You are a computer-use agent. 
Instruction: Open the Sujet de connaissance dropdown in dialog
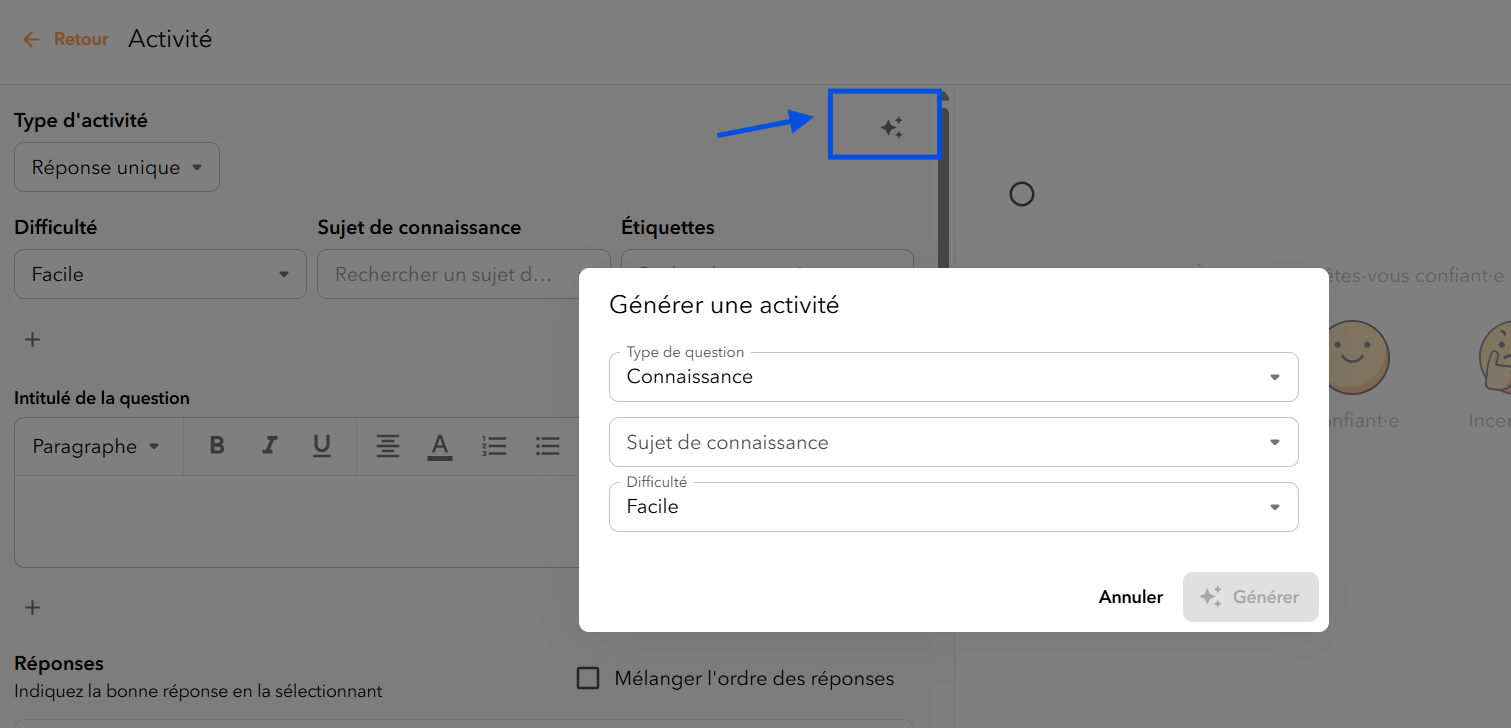pos(953,442)
